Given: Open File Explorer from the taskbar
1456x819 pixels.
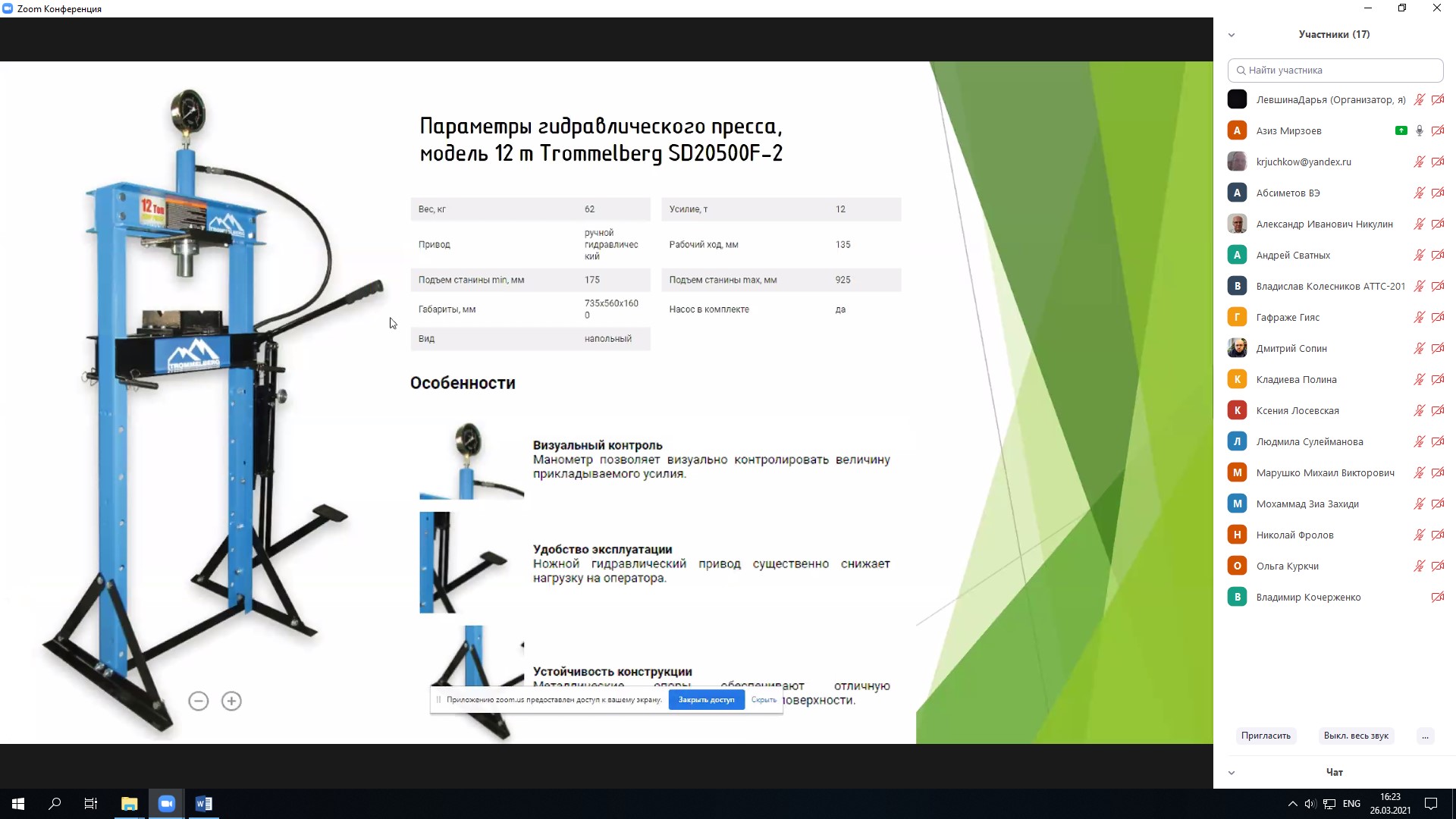Looking at the screenshot, I should point(130,804).
